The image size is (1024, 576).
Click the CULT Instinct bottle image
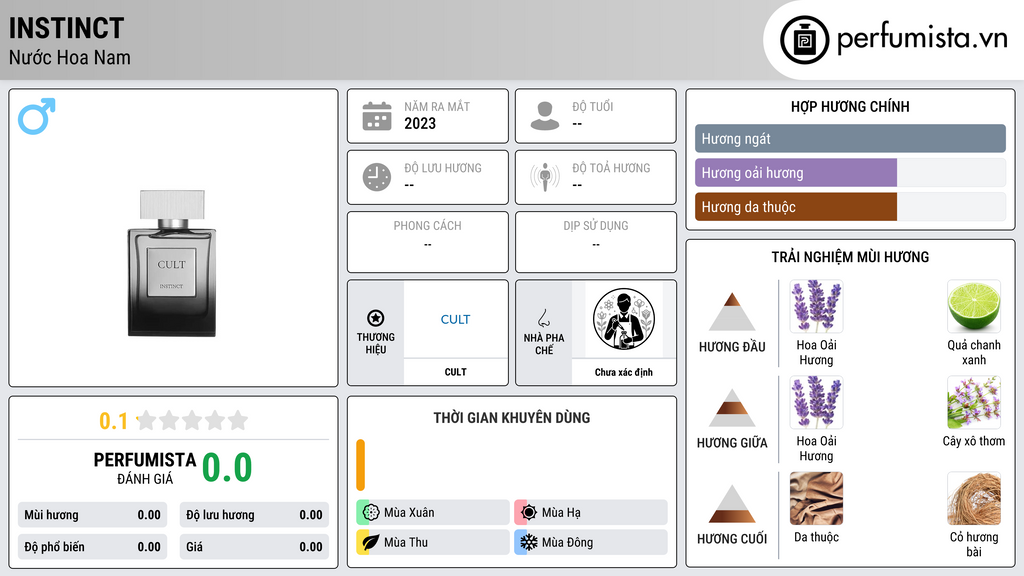[172, 263]
